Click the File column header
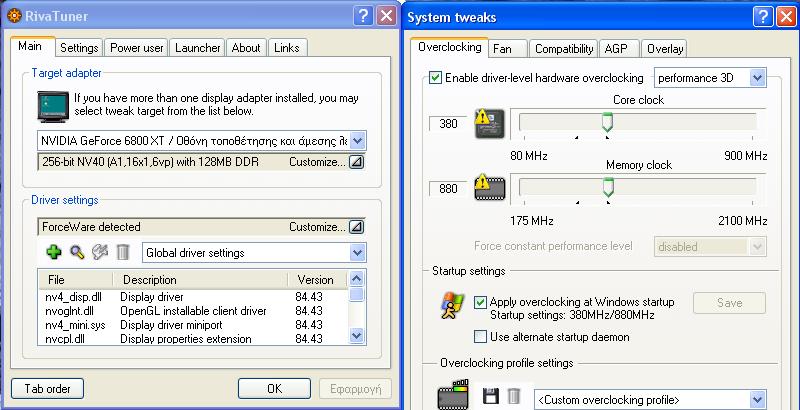800x410 pixels. click(x=75, y=279)
